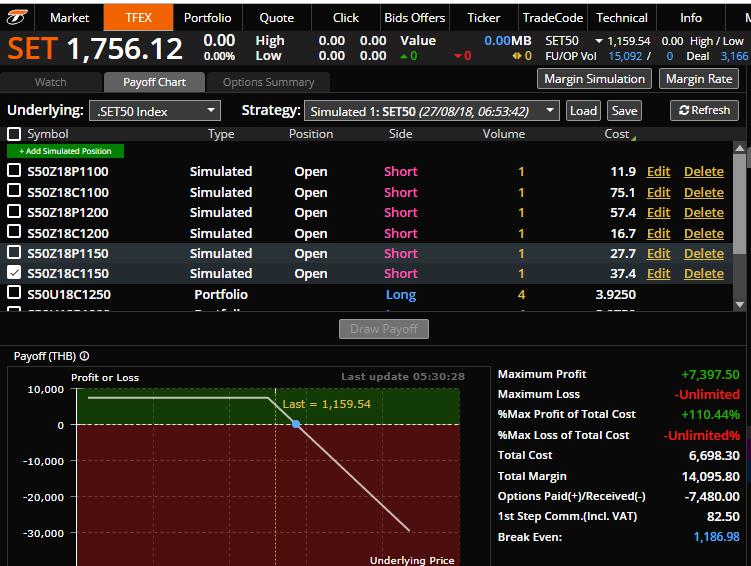Edit the S50Z18C1200 position
This screenshot has width=751, height=566.
tap(658, 233)
